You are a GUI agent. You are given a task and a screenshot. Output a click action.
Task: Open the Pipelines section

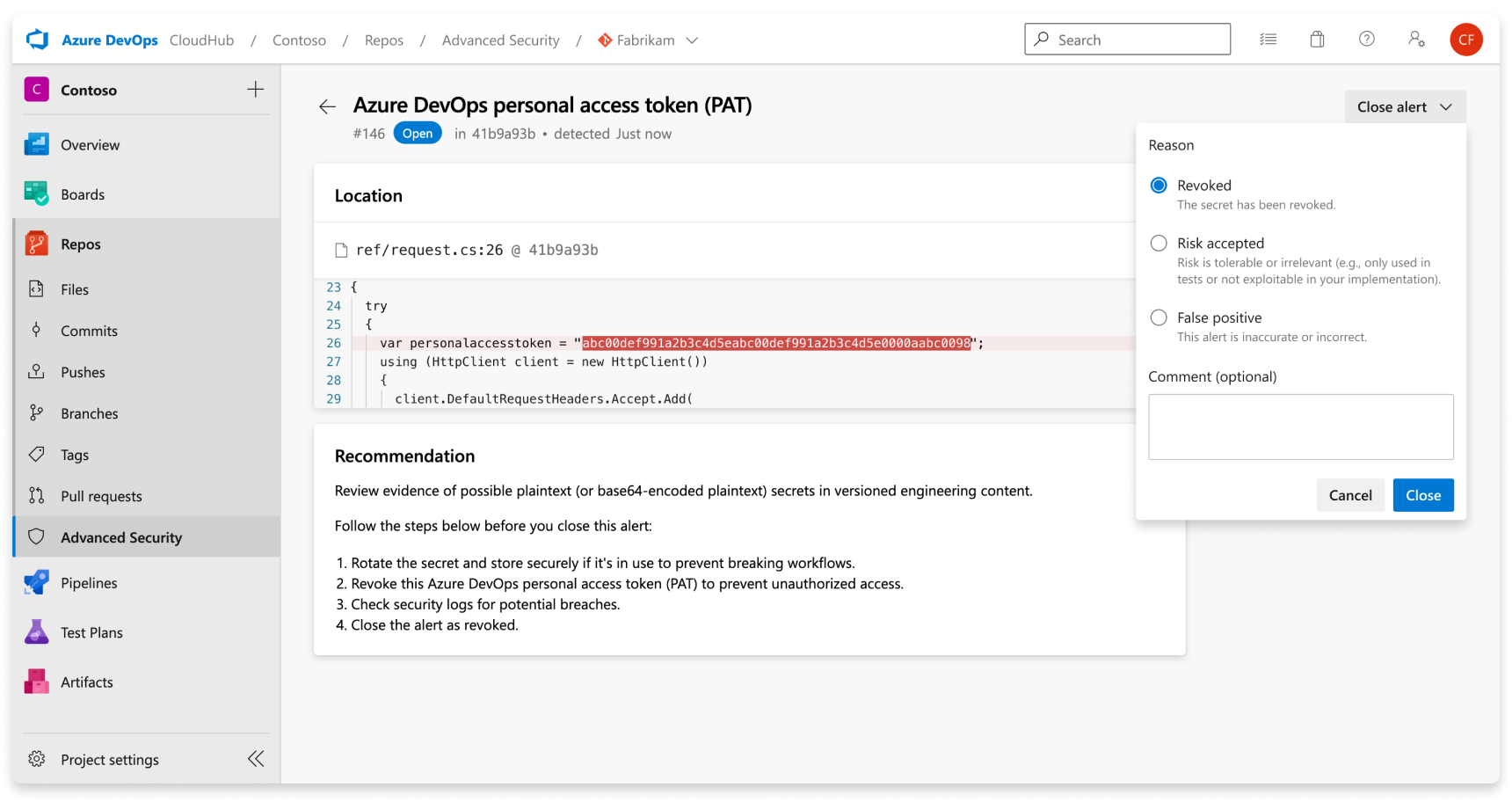point(89,583)
